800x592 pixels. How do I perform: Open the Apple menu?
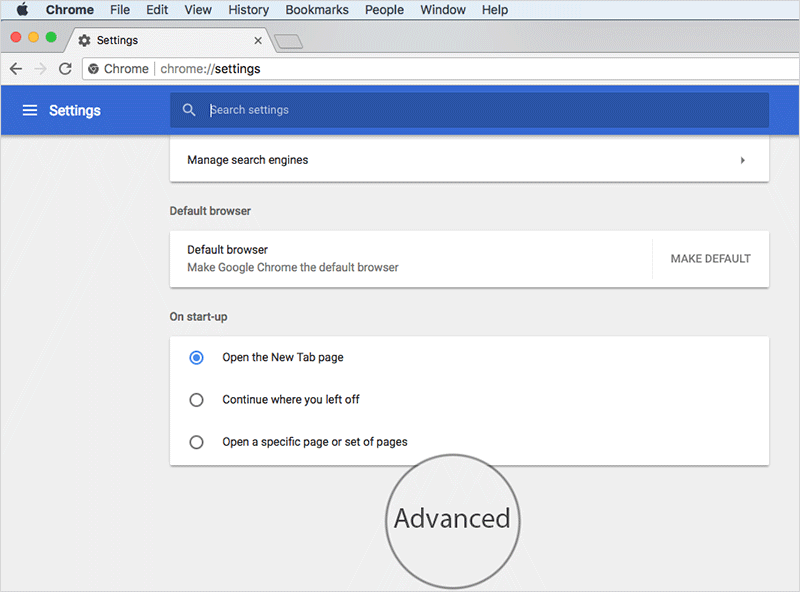[22, 10]
